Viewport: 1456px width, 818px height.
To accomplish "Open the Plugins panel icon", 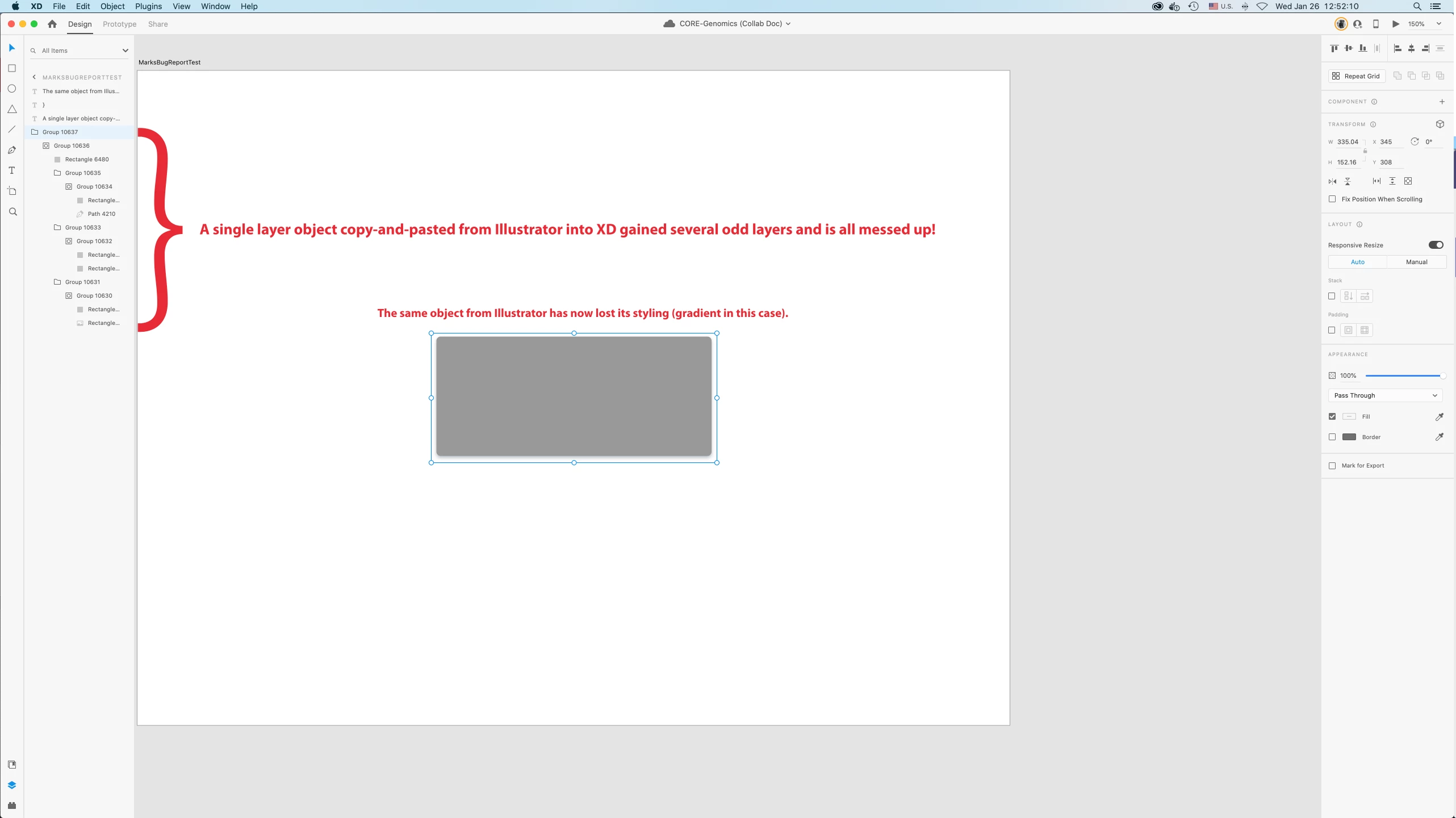I will pos(12,806).
